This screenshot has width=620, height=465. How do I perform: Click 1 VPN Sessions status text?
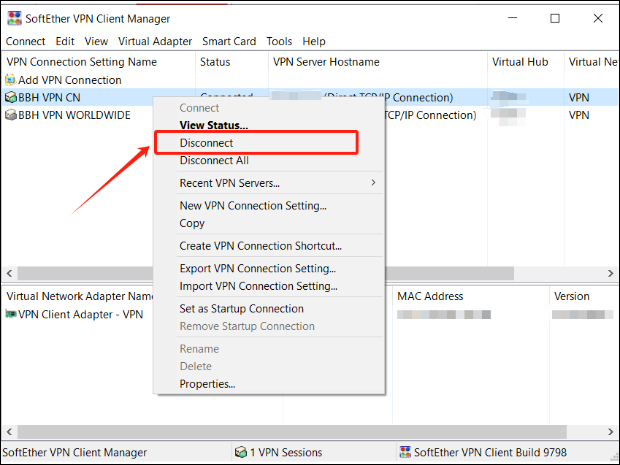tap(286, 452)
